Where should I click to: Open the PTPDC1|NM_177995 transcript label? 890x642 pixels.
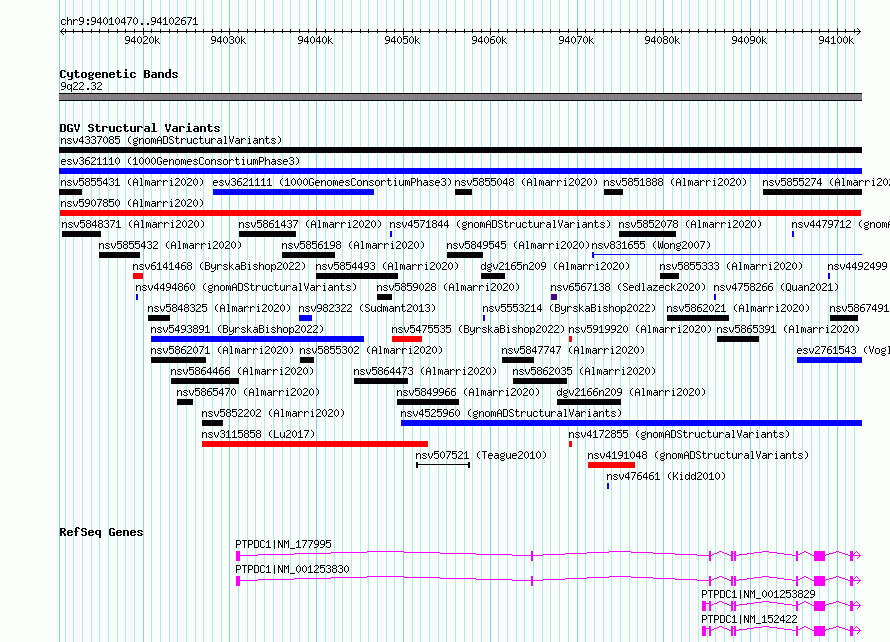point(283,544)
